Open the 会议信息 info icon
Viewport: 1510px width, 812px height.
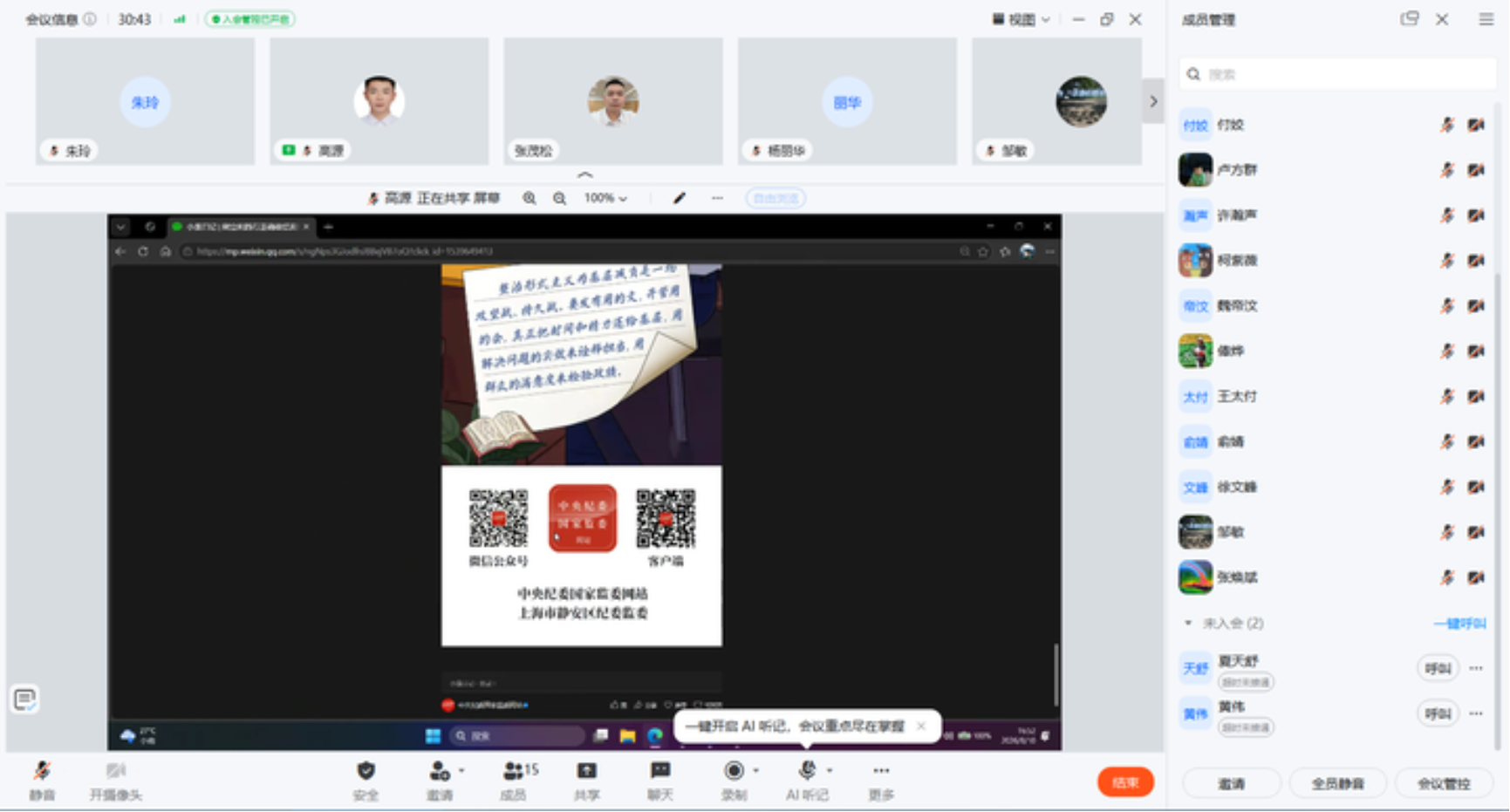tap(90, 18)
